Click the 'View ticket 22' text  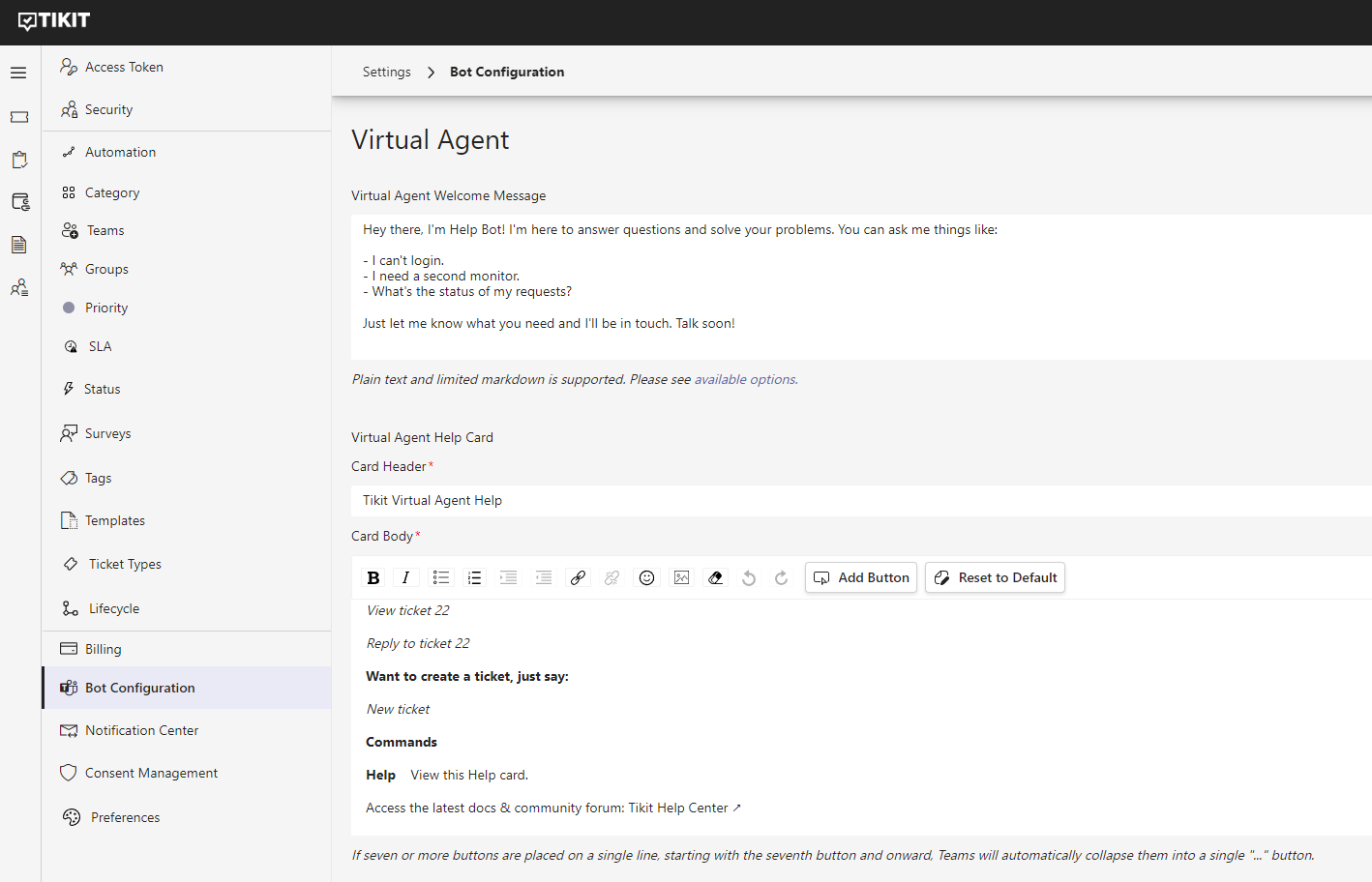[407, 610]
